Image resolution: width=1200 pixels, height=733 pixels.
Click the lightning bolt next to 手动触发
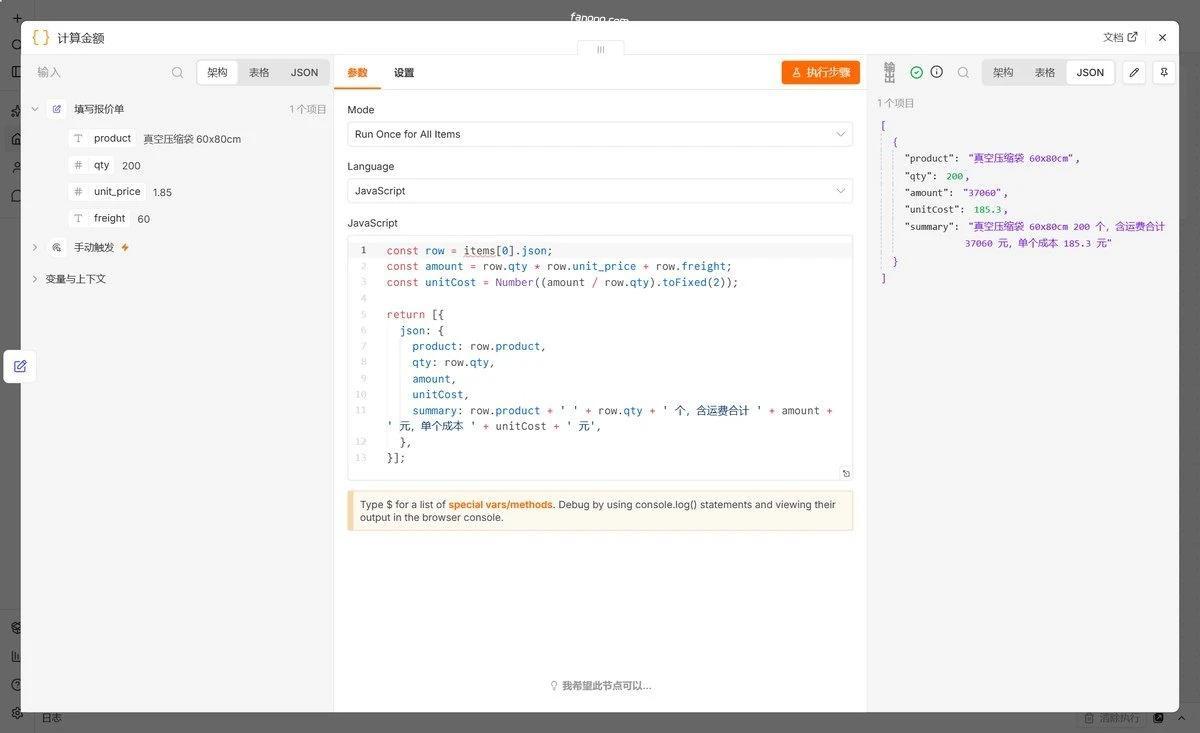125,247
